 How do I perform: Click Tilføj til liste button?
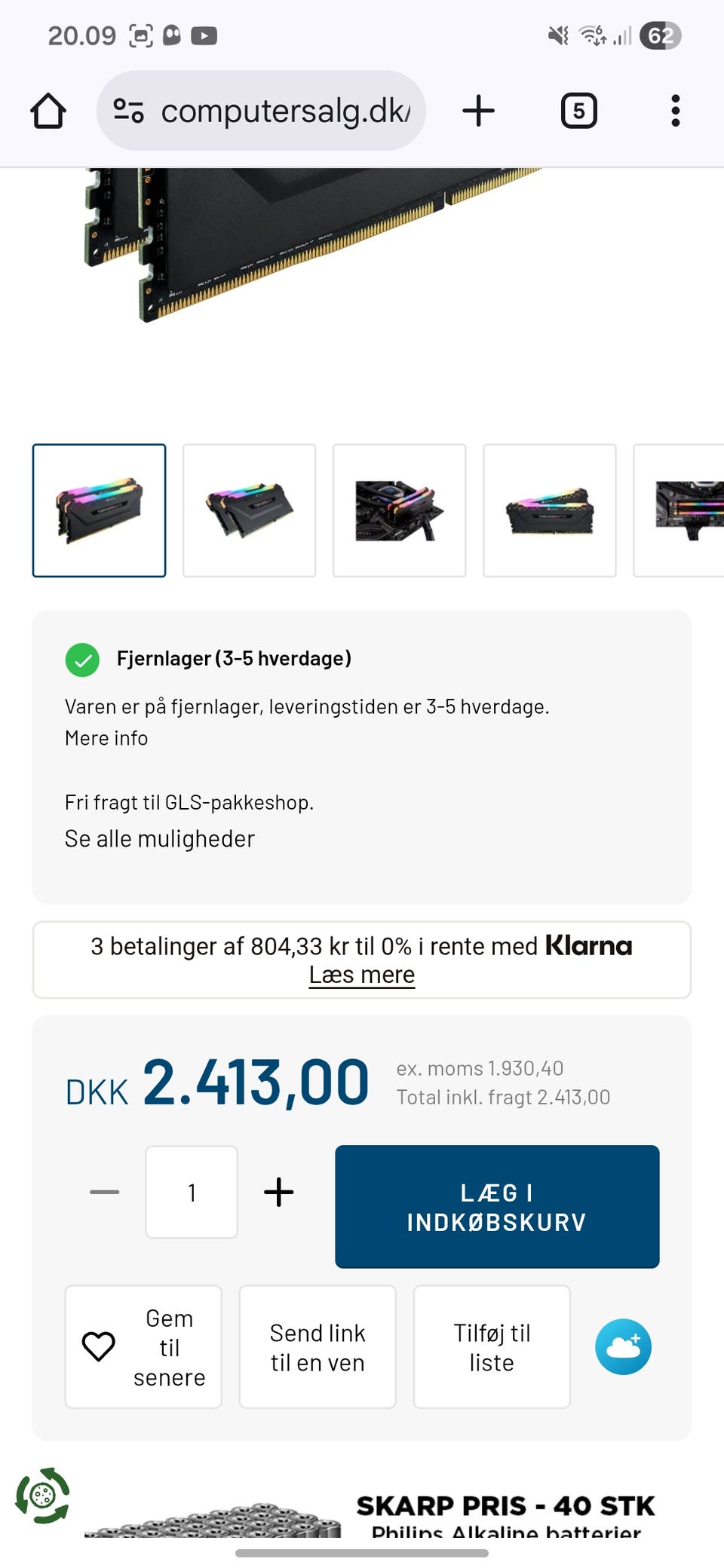[492, 1346]
